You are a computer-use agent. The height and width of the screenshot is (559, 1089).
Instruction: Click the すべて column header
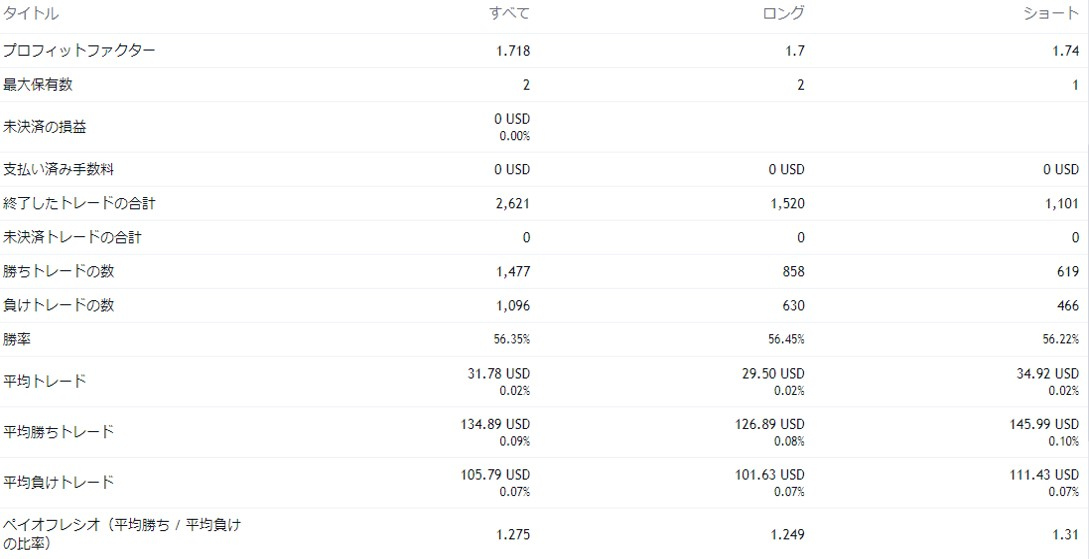(x=509, y=14)
